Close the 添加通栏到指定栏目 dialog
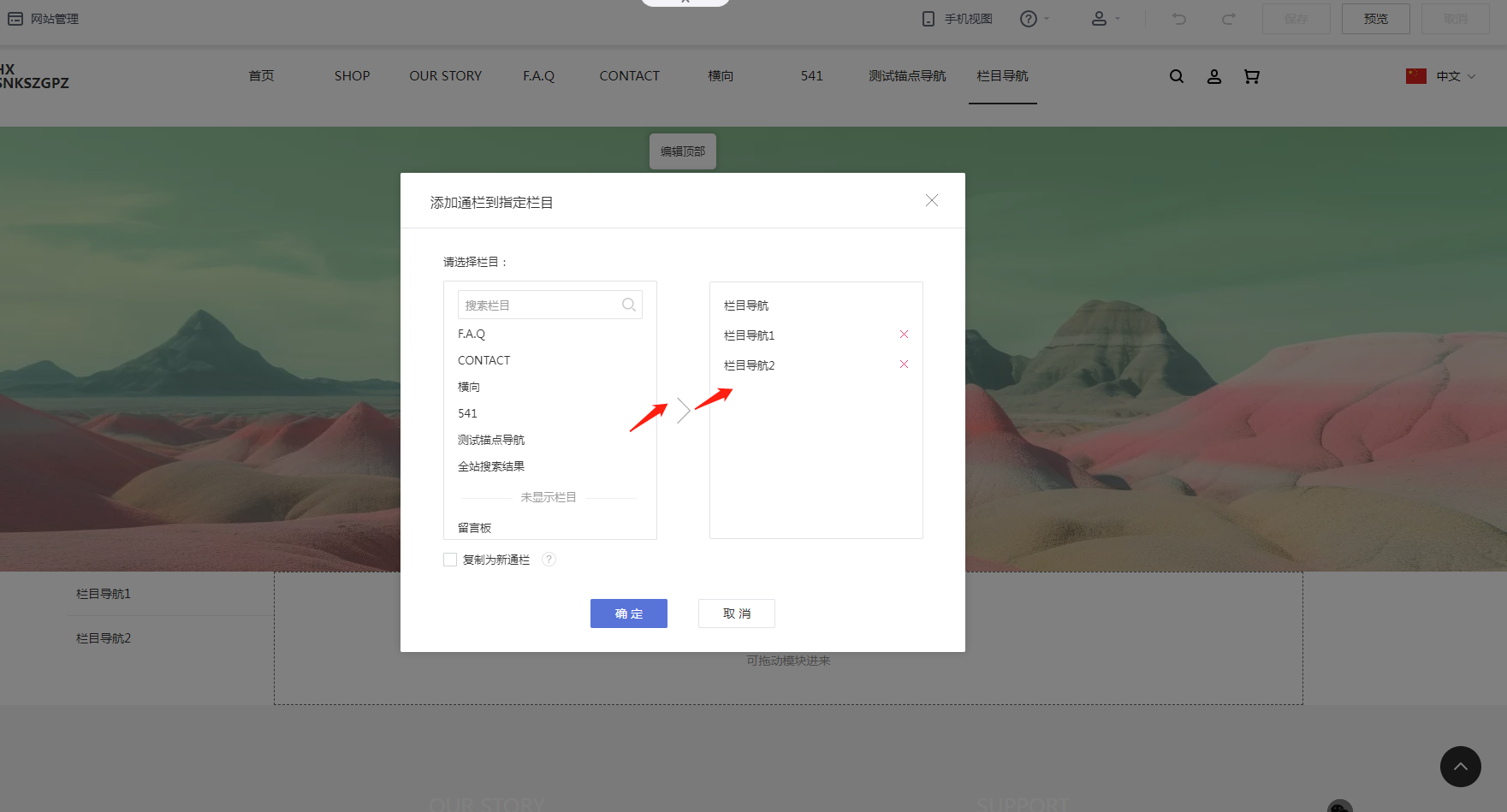1507x812 pixels. coord(932,200)
